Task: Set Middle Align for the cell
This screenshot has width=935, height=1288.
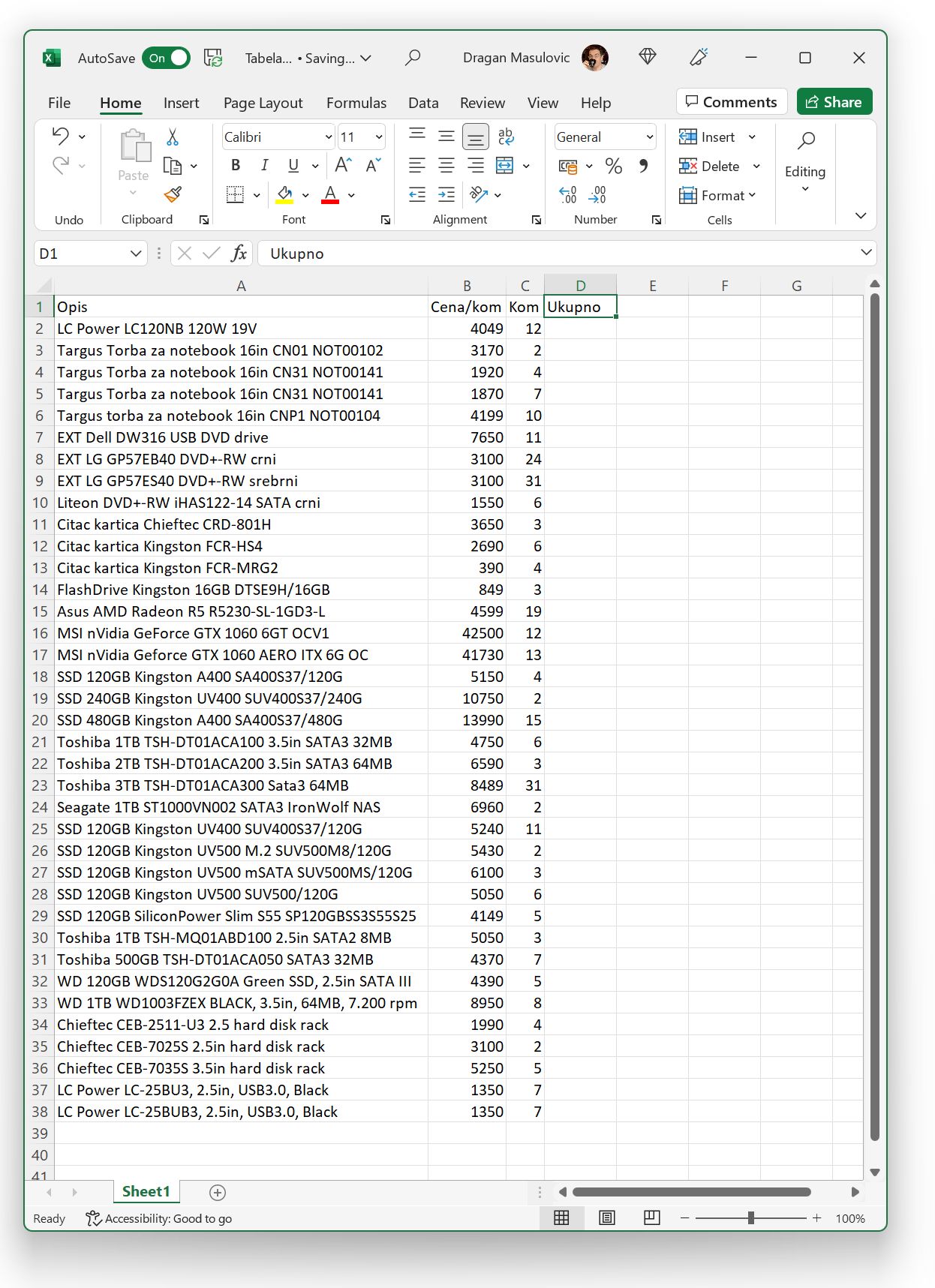Action: [446, 136]
